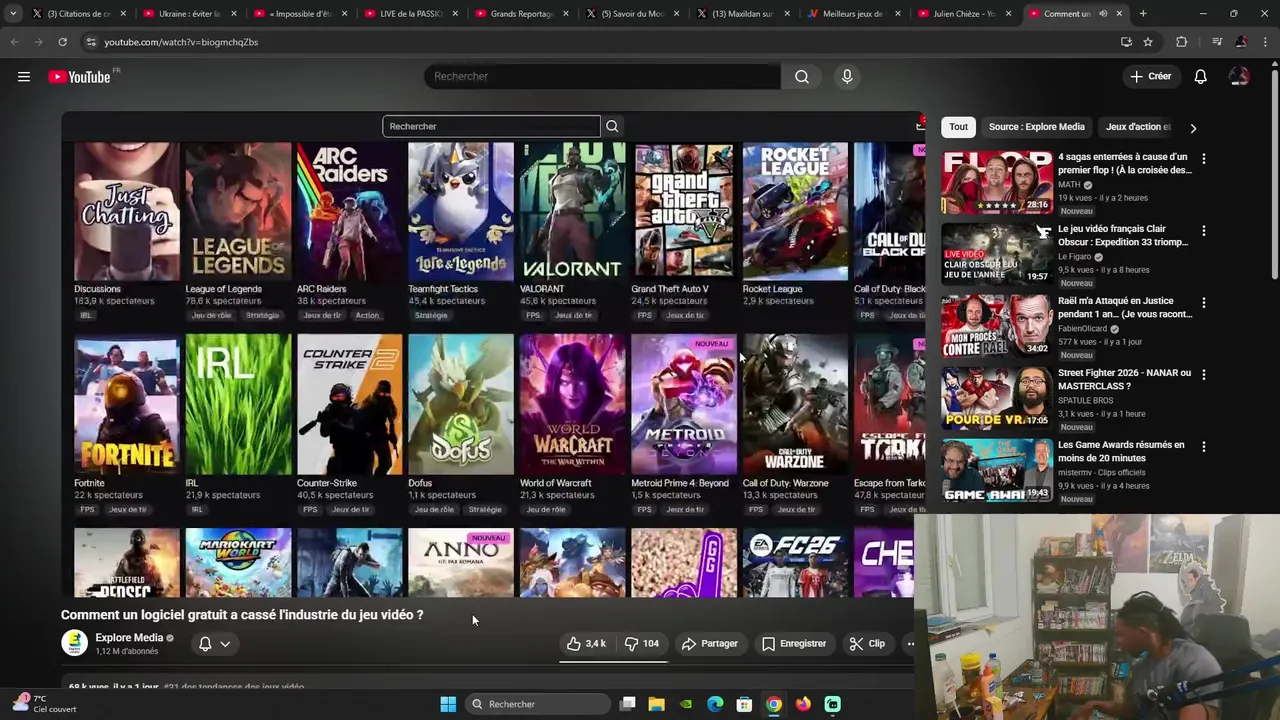1280x720 pixels.
Task: Click the League of Legends category cover in video
Action: click(238, 211)
